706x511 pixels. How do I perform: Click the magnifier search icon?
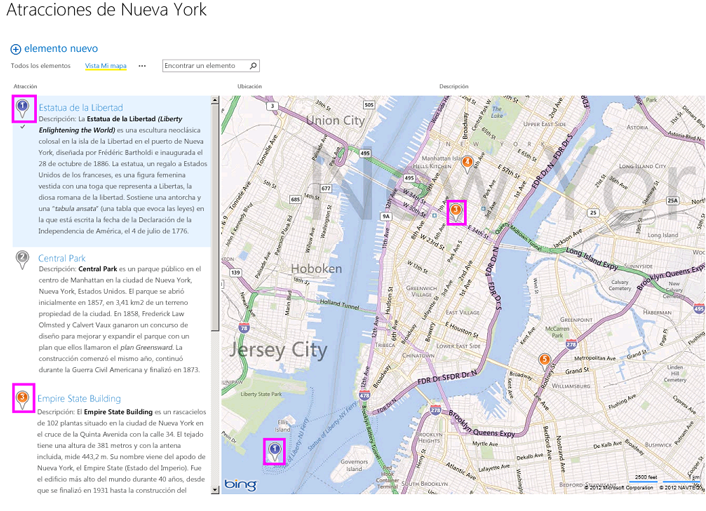253,66
